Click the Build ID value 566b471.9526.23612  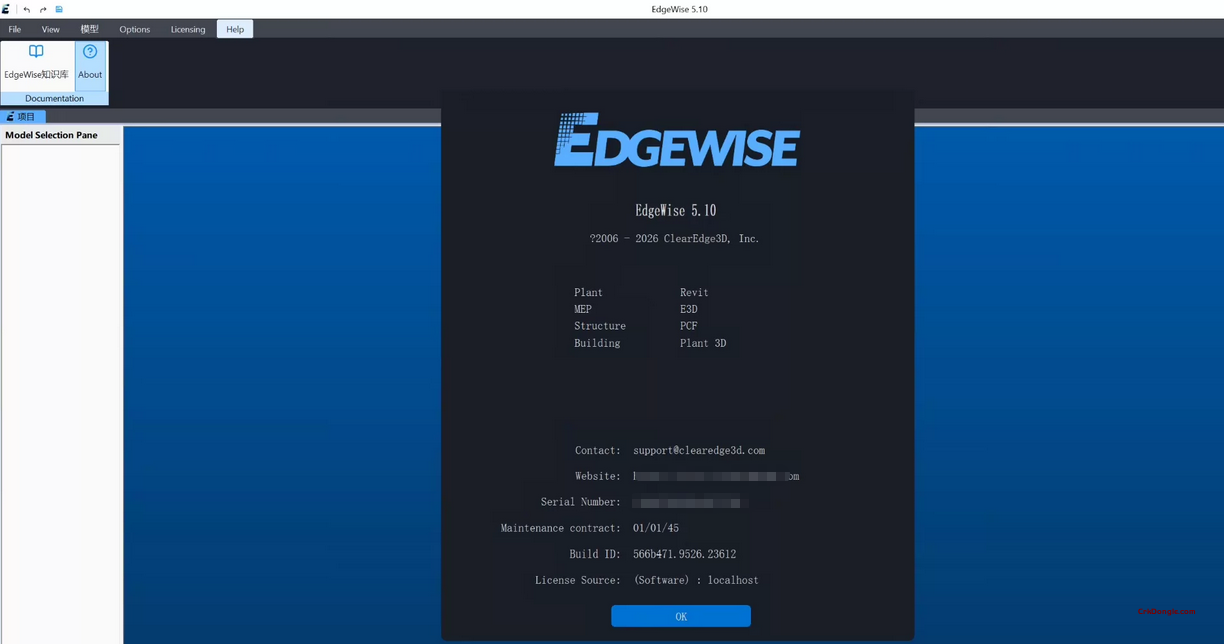pyautogui.click(x=684, y=554)
